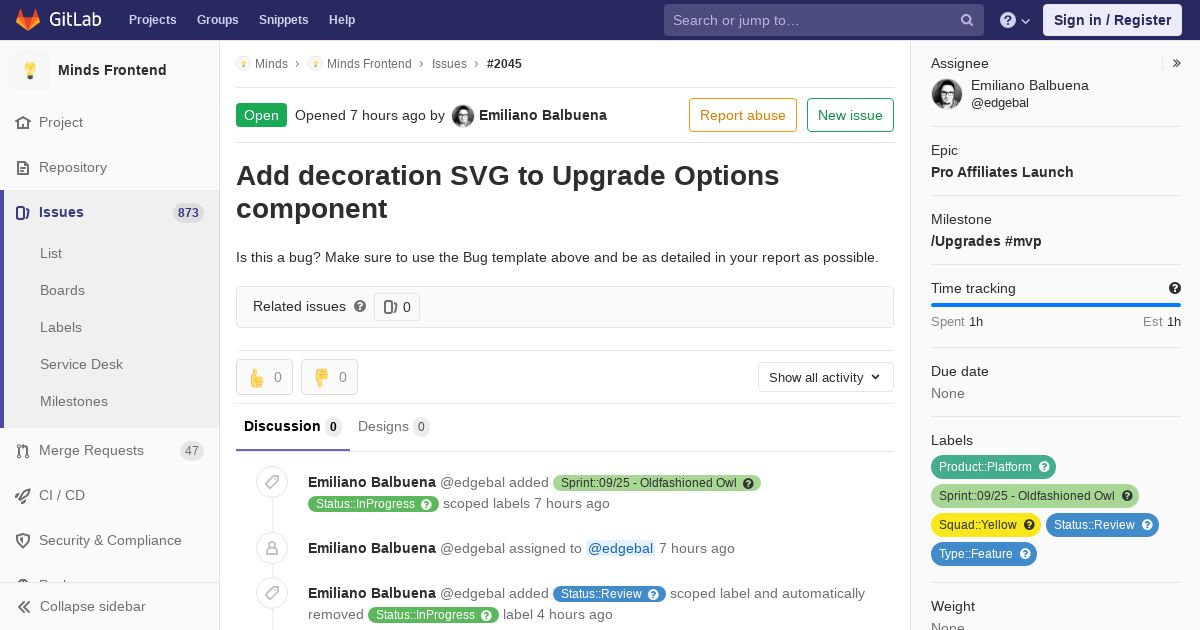Click the Sign in / Register button
Viewport: 1200px width, 630px height.
[1112, 20]
